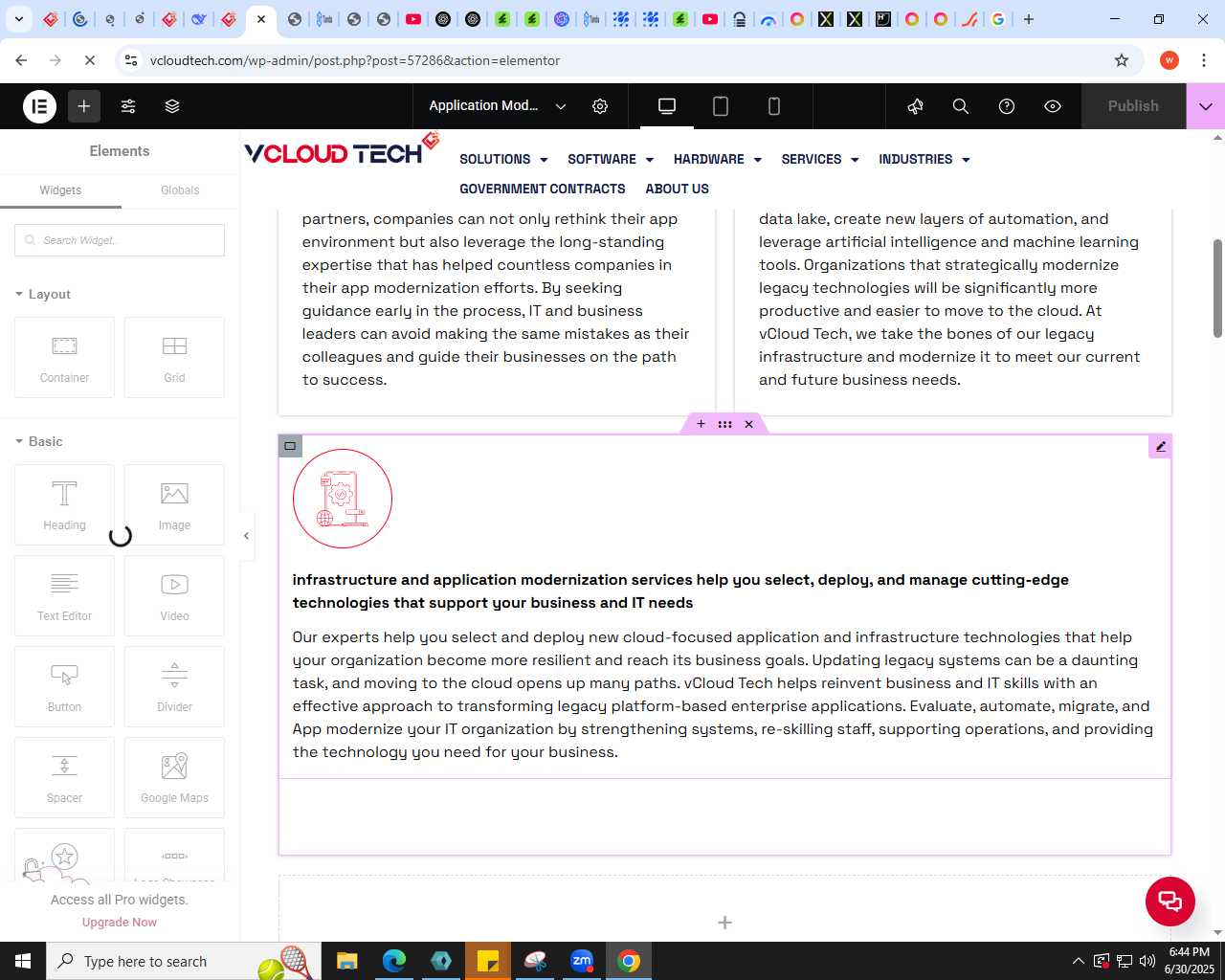Image resolution: width=1225 pixels, height=980 pixels.
Task: Open the Application Mod... document dropdown
Action: coord(498,106)
